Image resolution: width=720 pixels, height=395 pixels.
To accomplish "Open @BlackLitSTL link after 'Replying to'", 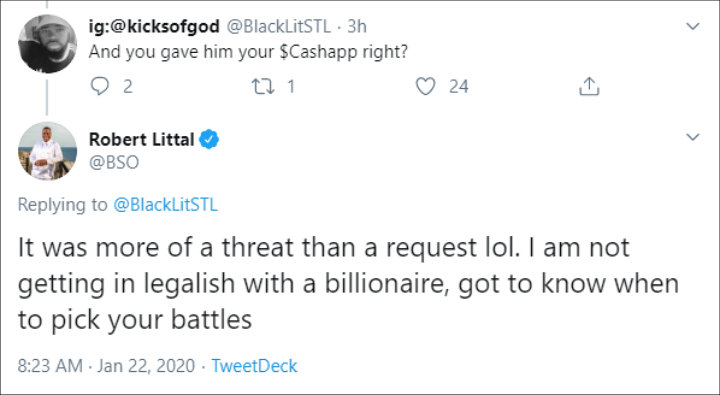I will (165, 204).
